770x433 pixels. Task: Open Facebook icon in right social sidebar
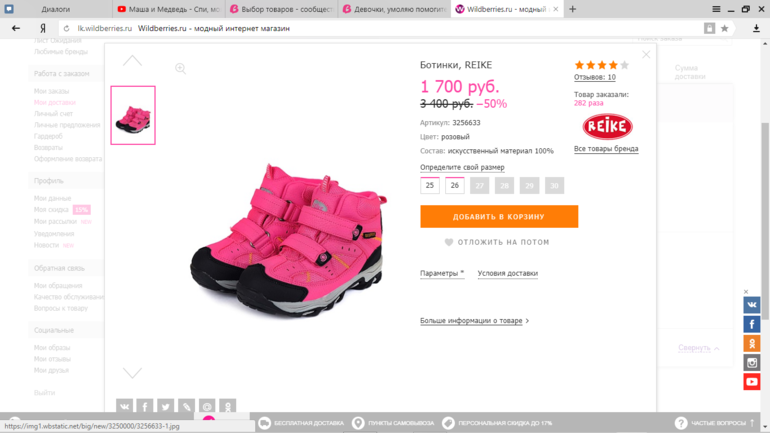tap(751, 324)
